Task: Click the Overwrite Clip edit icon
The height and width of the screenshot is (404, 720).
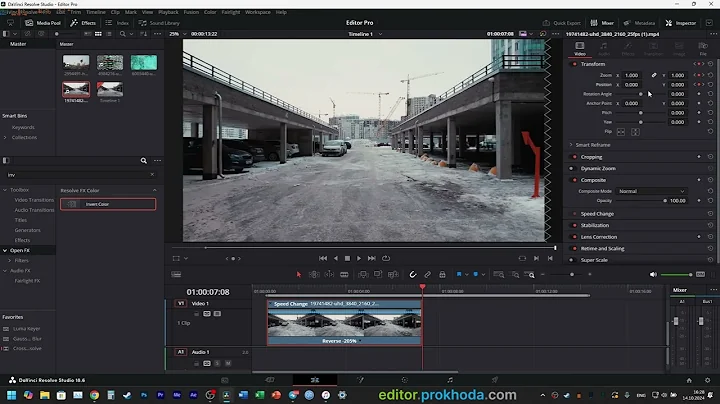Action: (378, 275)
